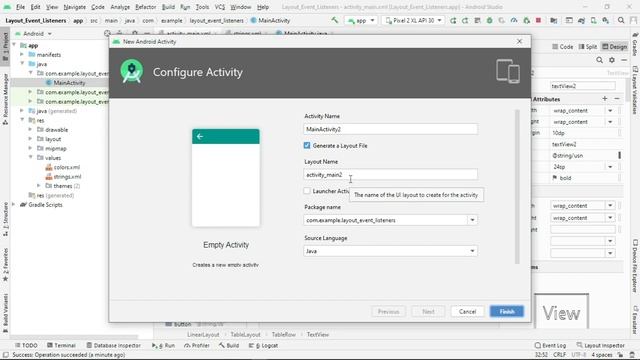This screenshot has width=640, height=360.
Task: Click the red Stop icon in toolbar
Action: click(x=538, y=20)
